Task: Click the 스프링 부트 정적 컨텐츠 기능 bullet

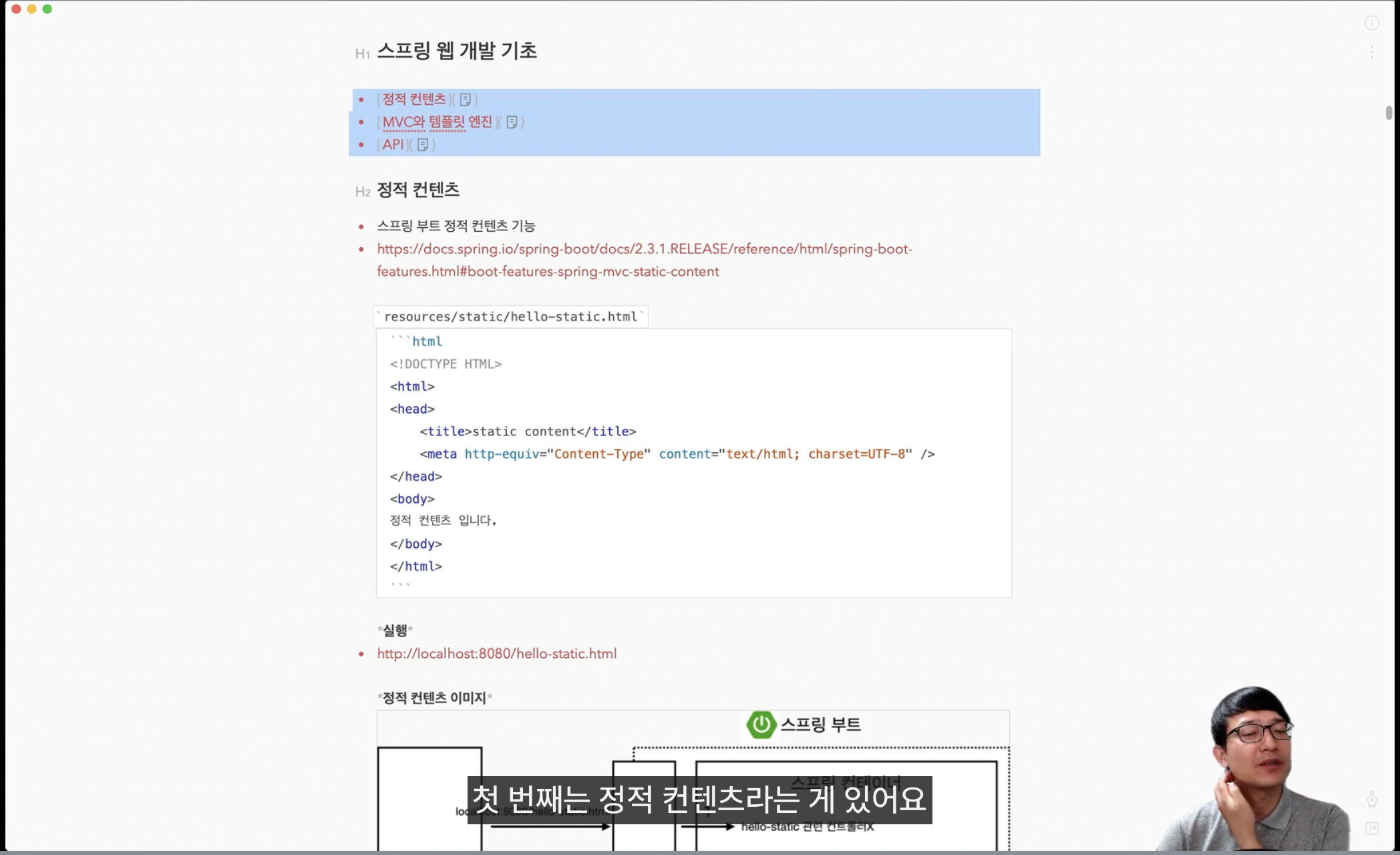Action: (456, 226)
